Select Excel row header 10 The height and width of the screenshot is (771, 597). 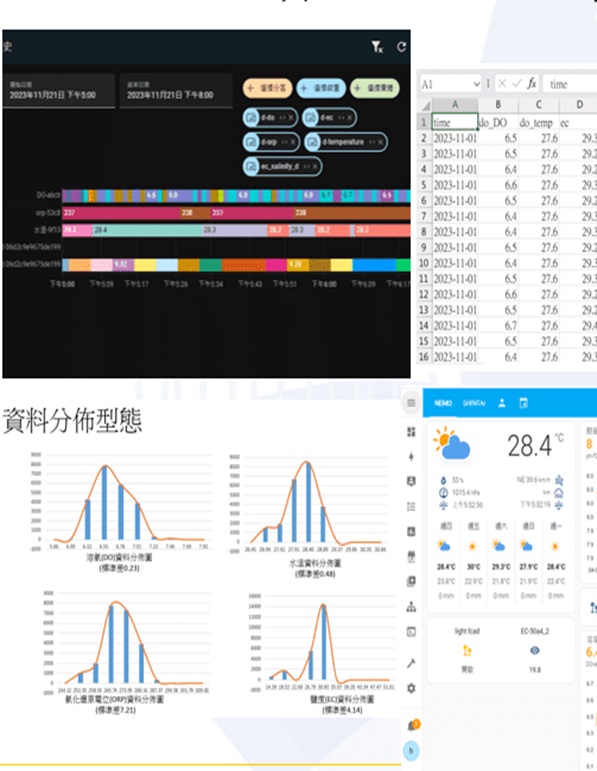point(424,263)
